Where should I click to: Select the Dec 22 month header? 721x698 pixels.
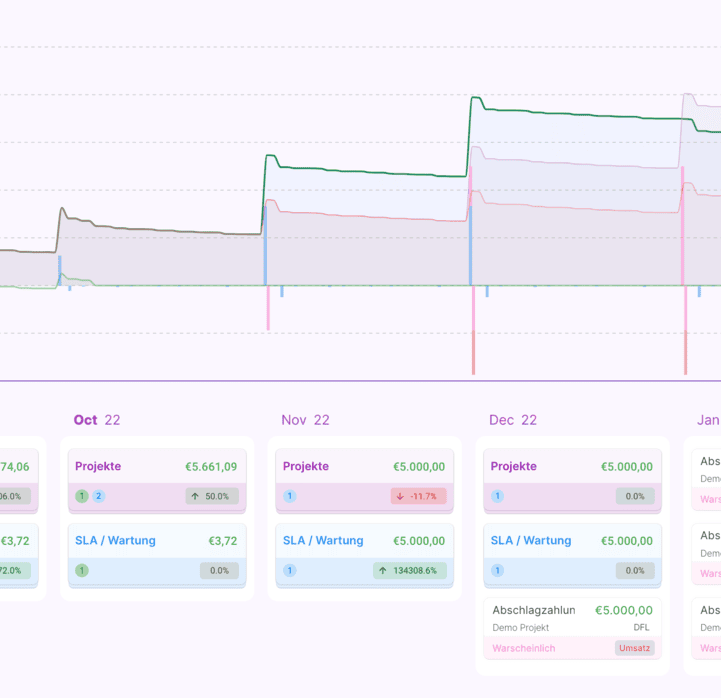(512, 420)
